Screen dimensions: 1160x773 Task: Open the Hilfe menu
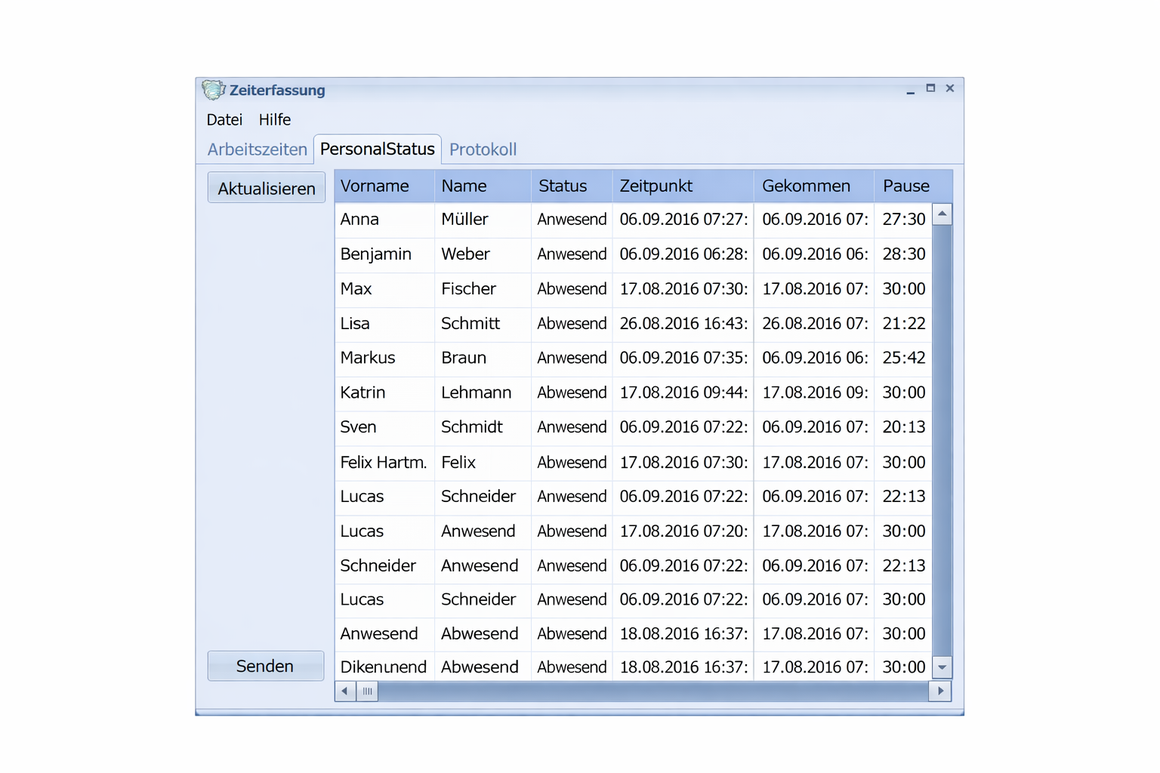[x=274, y=120]
